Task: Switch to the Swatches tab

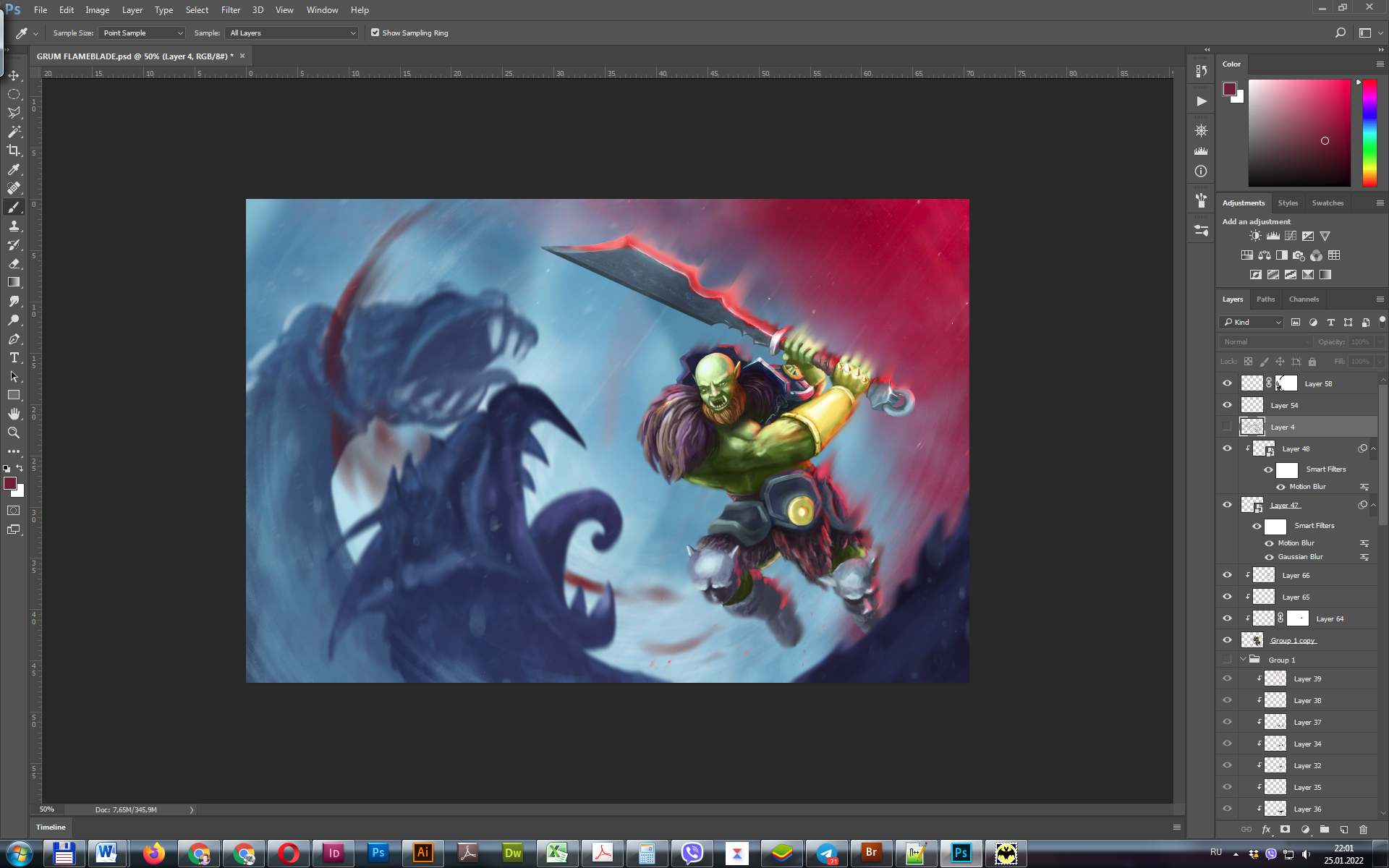Action: point(1328,203)
